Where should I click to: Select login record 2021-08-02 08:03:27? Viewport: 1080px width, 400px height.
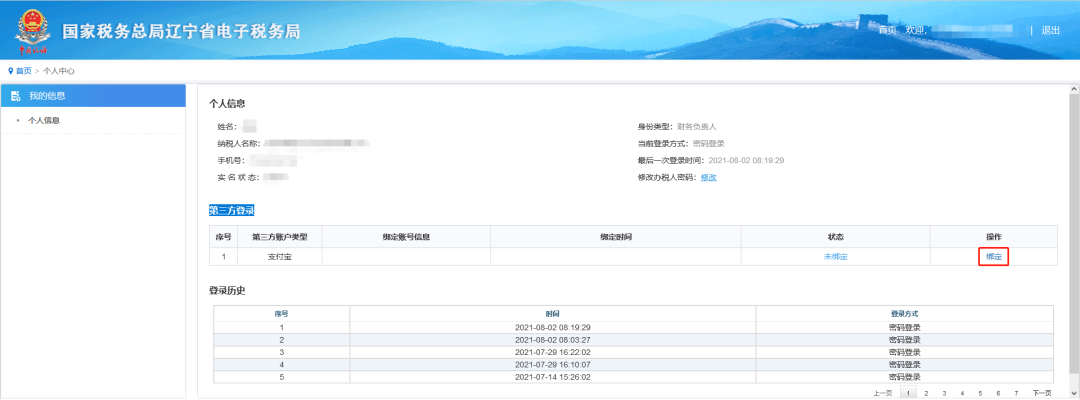[633, 340]
